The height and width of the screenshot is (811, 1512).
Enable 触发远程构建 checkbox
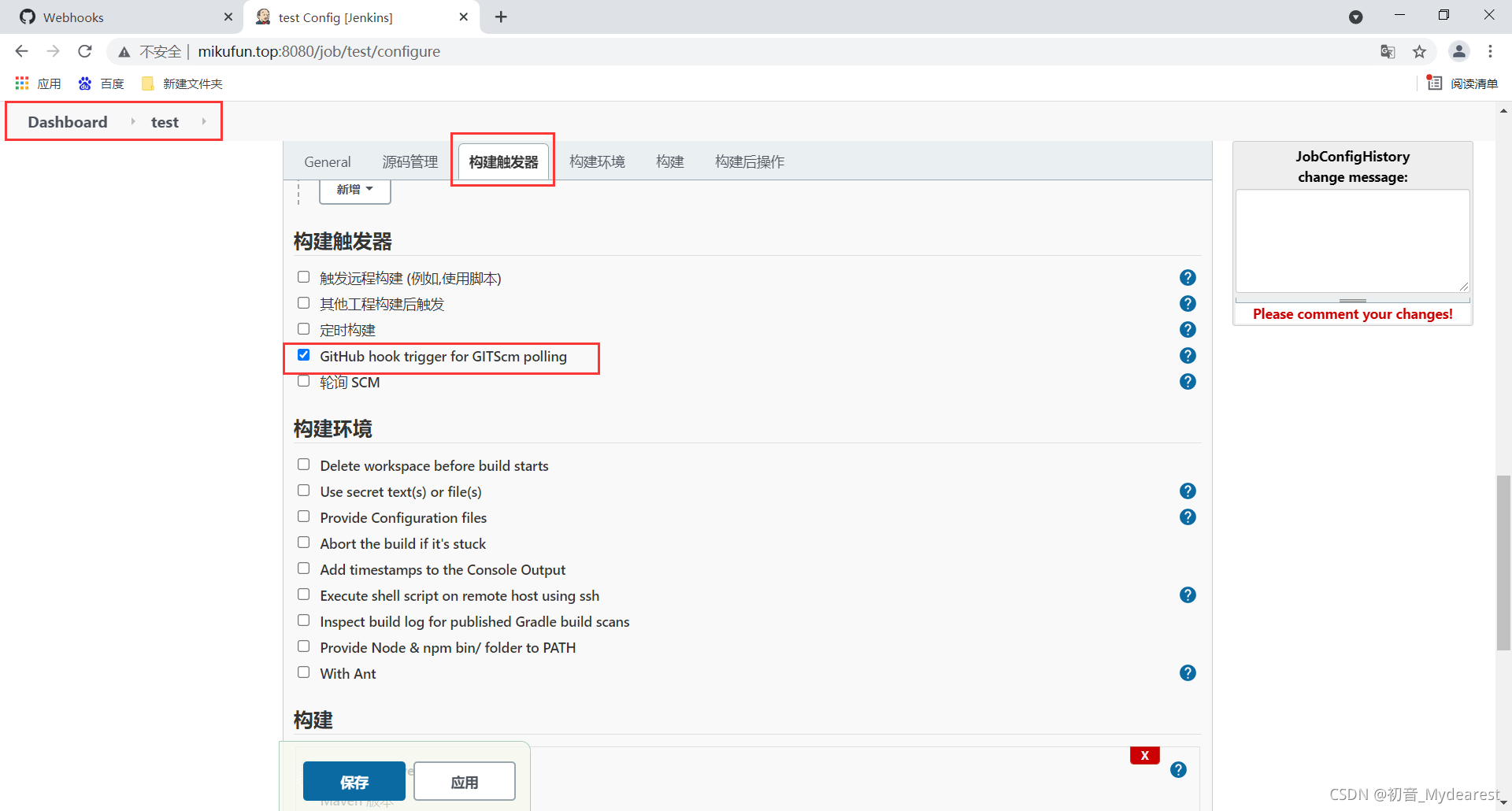tap(303, 277)
